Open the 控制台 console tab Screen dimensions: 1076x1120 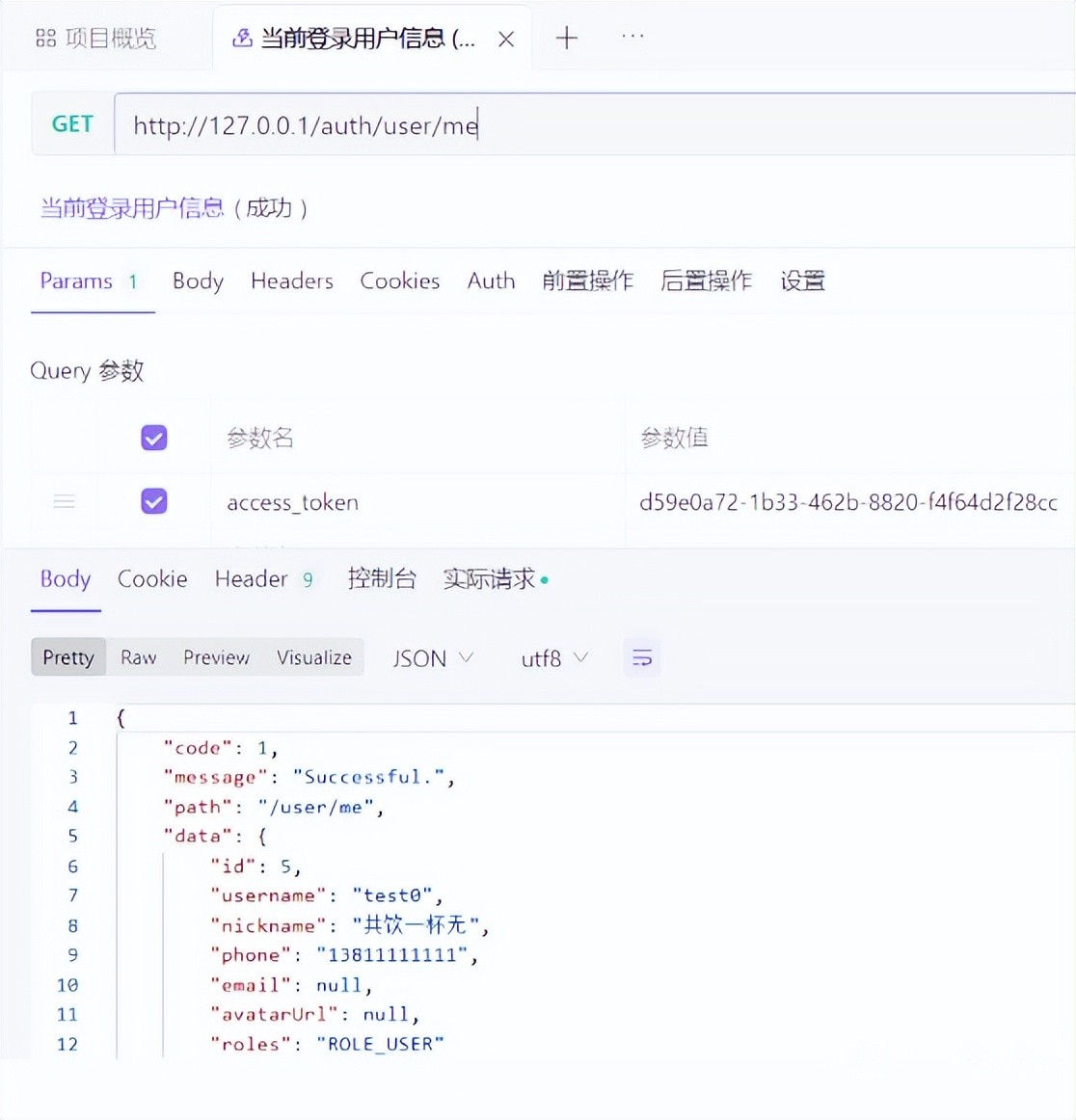(382, 579)
